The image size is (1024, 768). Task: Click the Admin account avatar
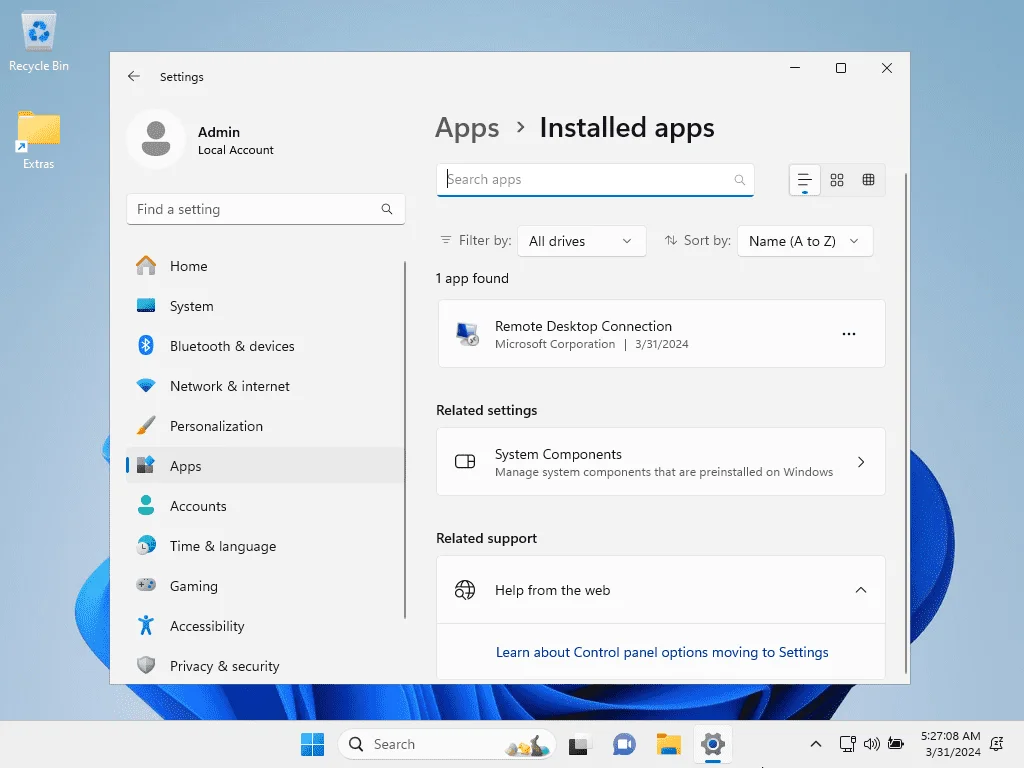pyautogui.click(x=156, y=139)
